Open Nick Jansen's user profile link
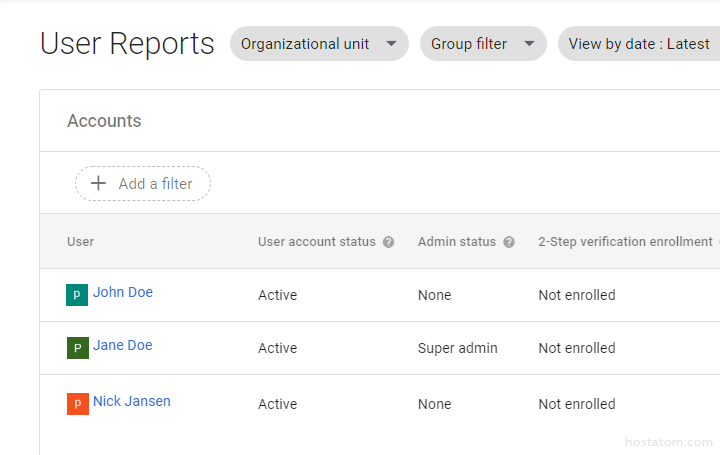 132,402
